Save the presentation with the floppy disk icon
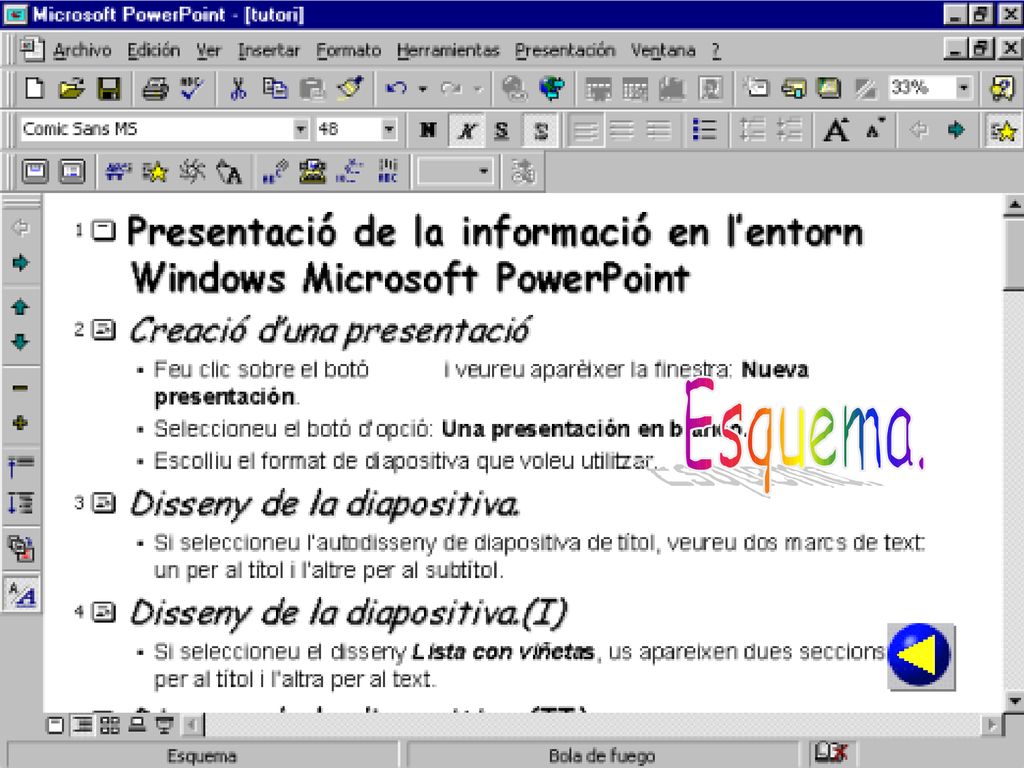Image resolution: width=1024 pixels, height=768 pixels. tap(108, 88)
